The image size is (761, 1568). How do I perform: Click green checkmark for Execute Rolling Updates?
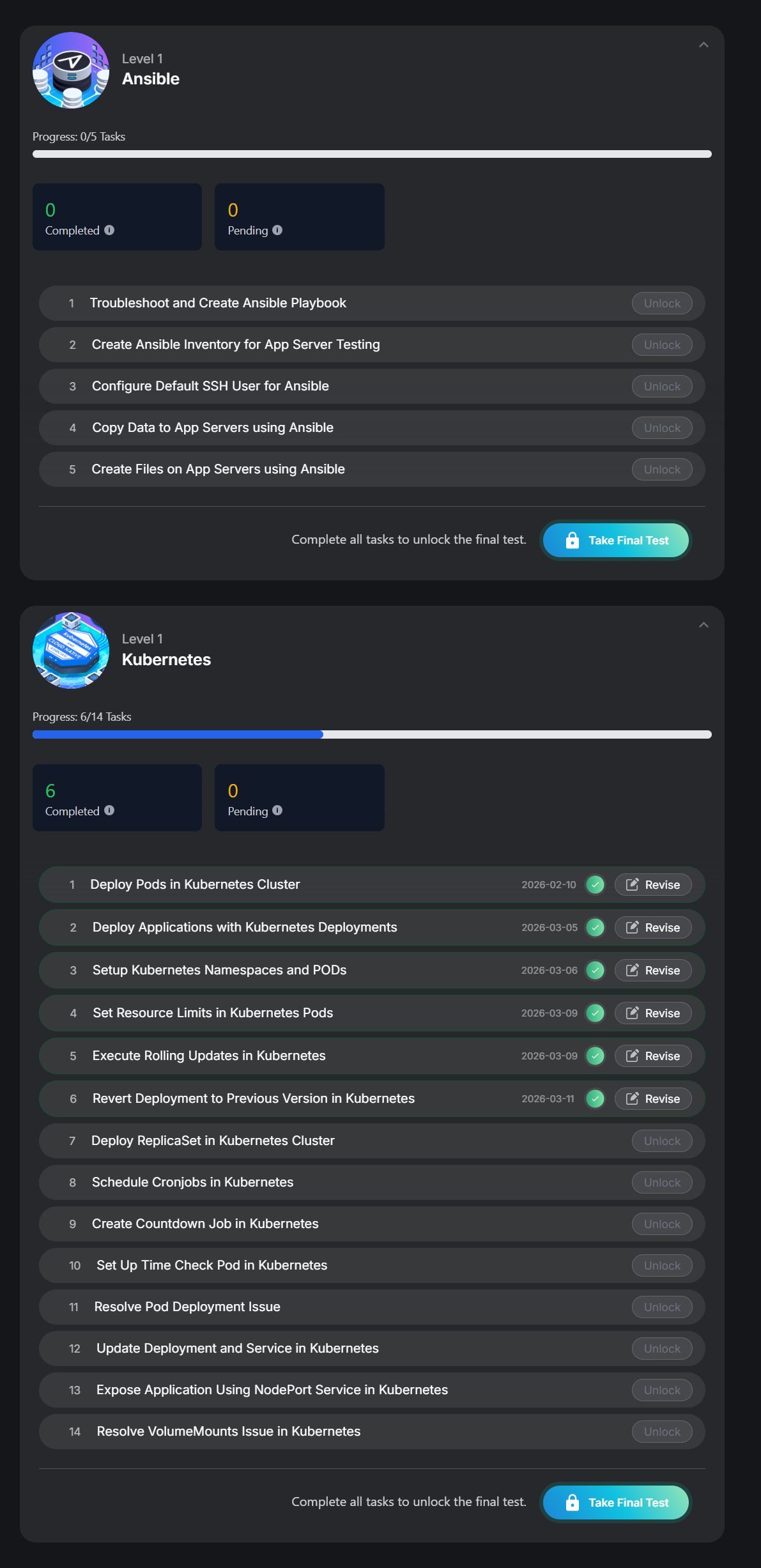(x=596, y=1056)
